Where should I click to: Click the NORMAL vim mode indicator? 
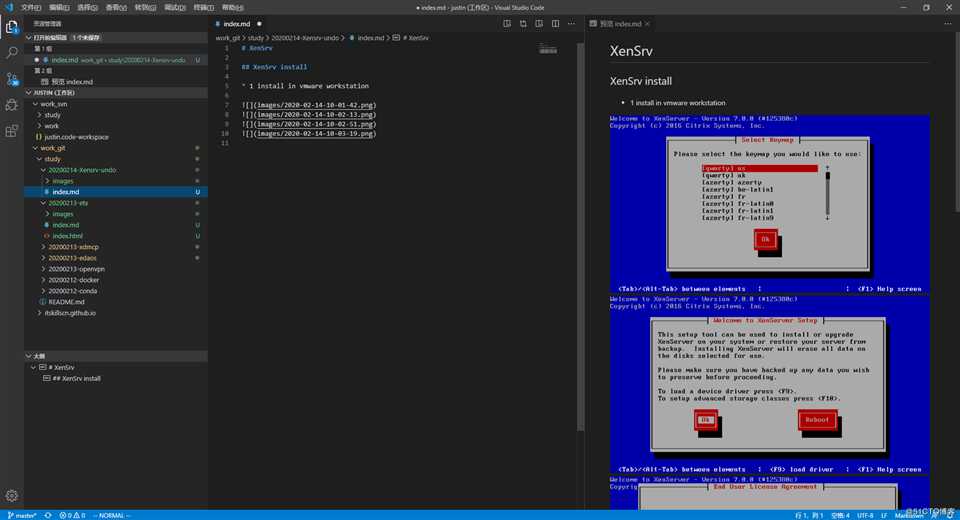[111, 515]
